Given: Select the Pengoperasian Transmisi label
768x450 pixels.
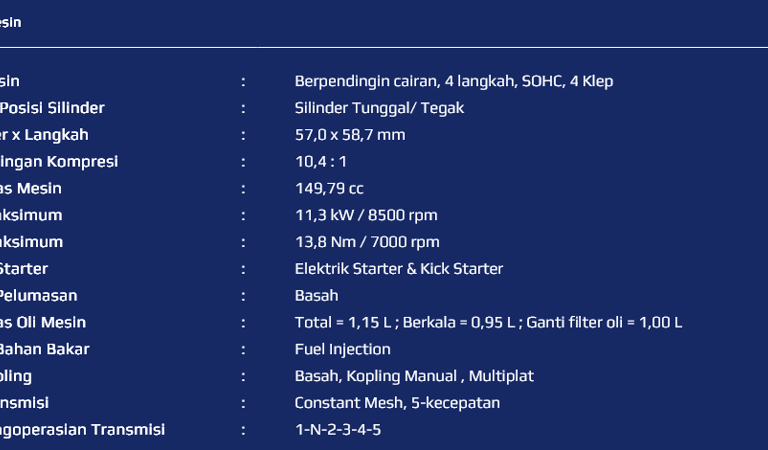Looking at the screenshot, I should coord(82,430).
